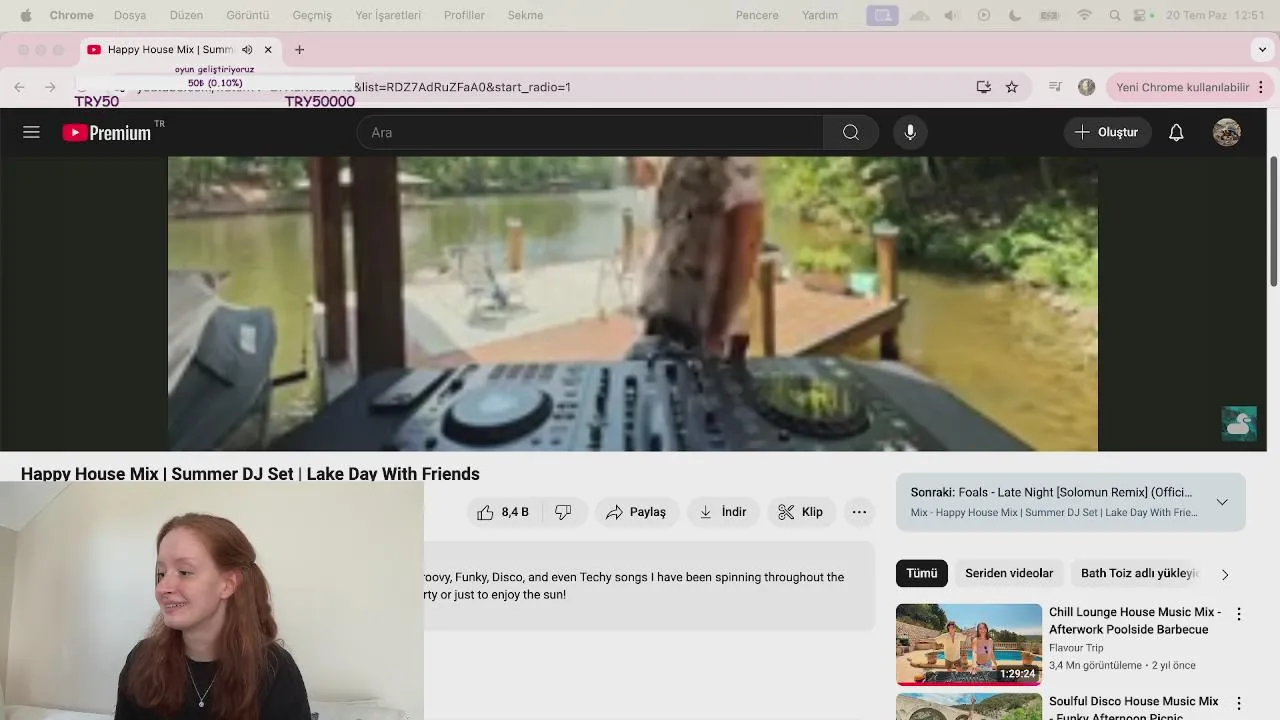Dislike the video

coord(563,512)
